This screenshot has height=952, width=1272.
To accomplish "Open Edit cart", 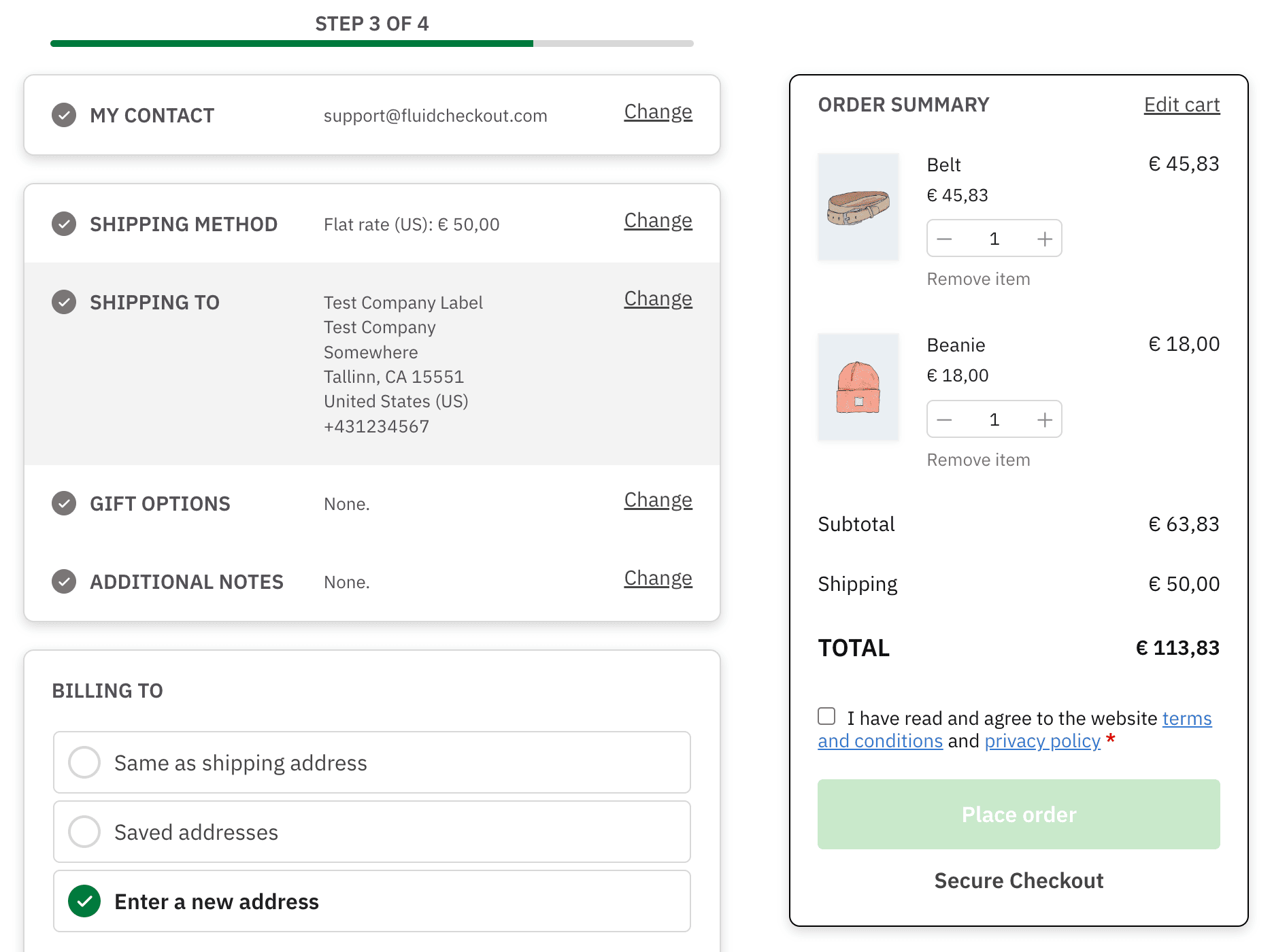I will (x=1182, y=105).
